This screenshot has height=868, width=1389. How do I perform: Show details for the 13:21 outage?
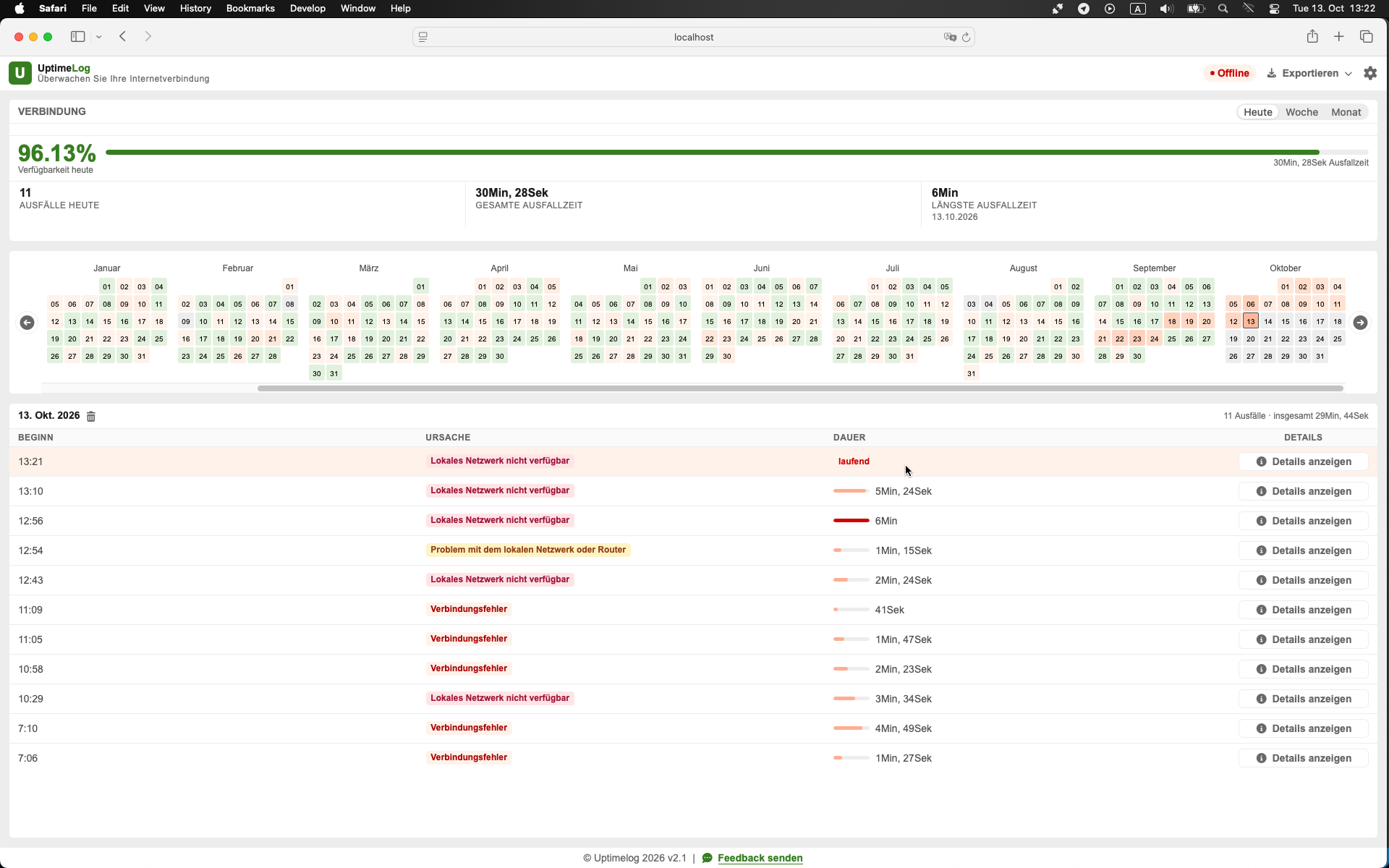click(1303, 461)
